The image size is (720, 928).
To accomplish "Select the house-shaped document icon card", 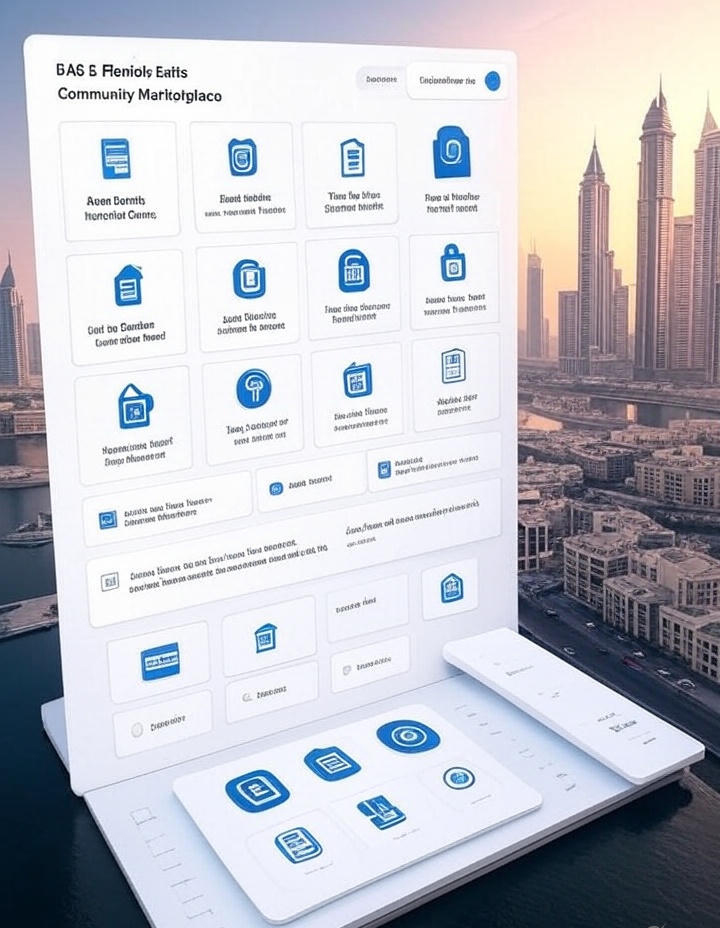I will (x=128, y=285).
